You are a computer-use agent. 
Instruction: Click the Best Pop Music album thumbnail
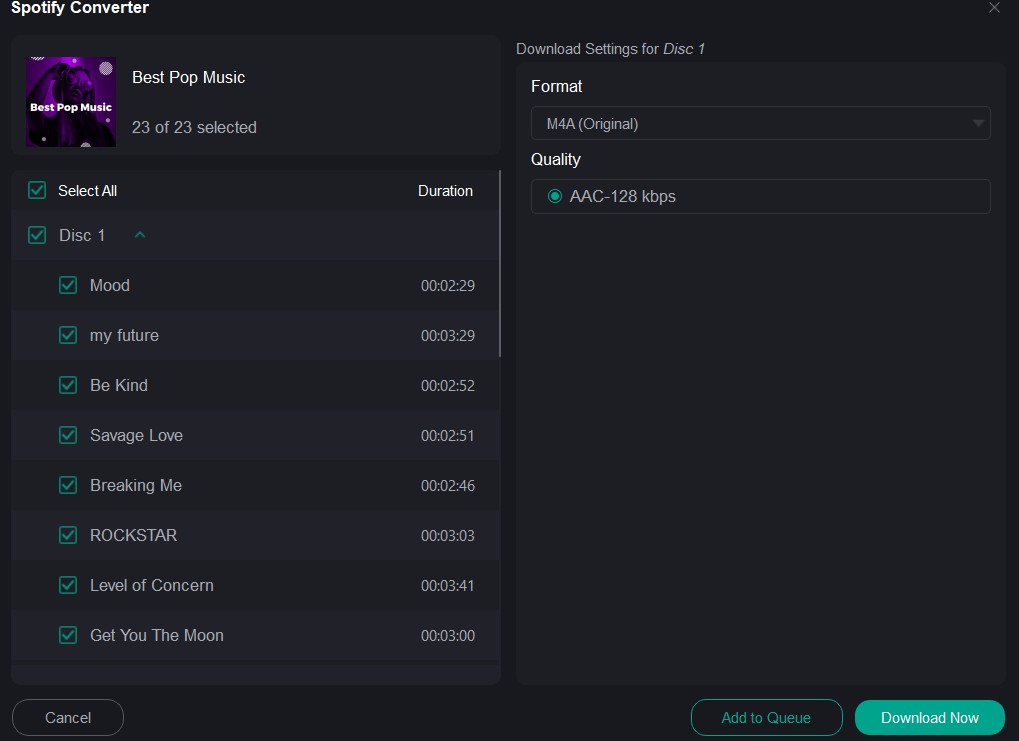pos(71,101)
